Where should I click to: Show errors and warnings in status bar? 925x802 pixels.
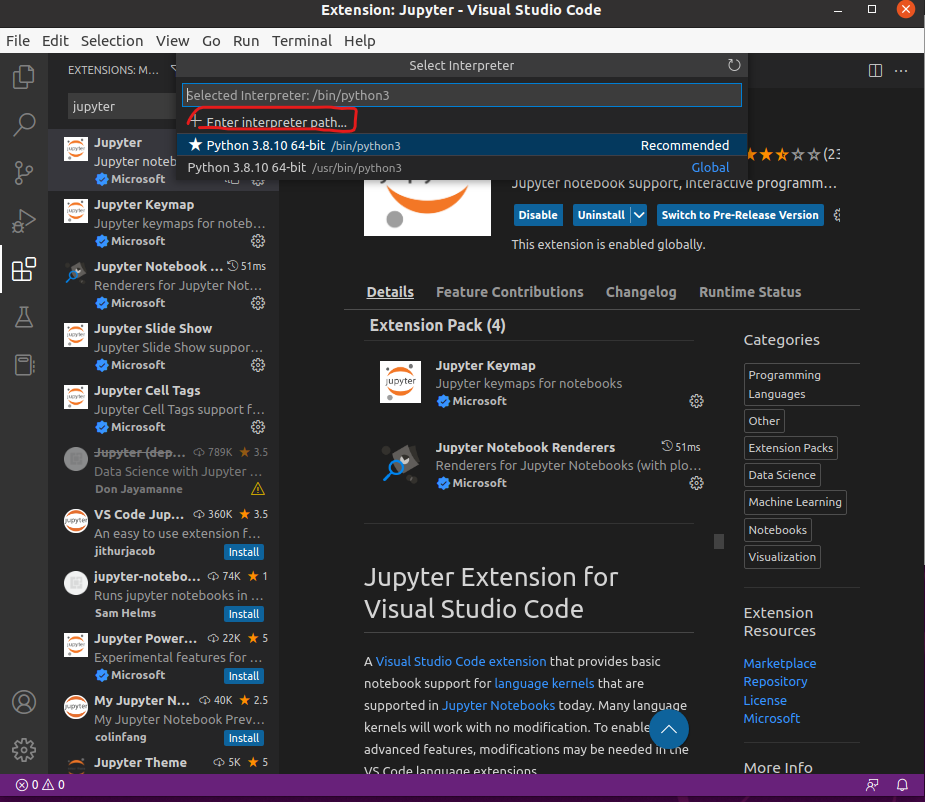[40, 785]
